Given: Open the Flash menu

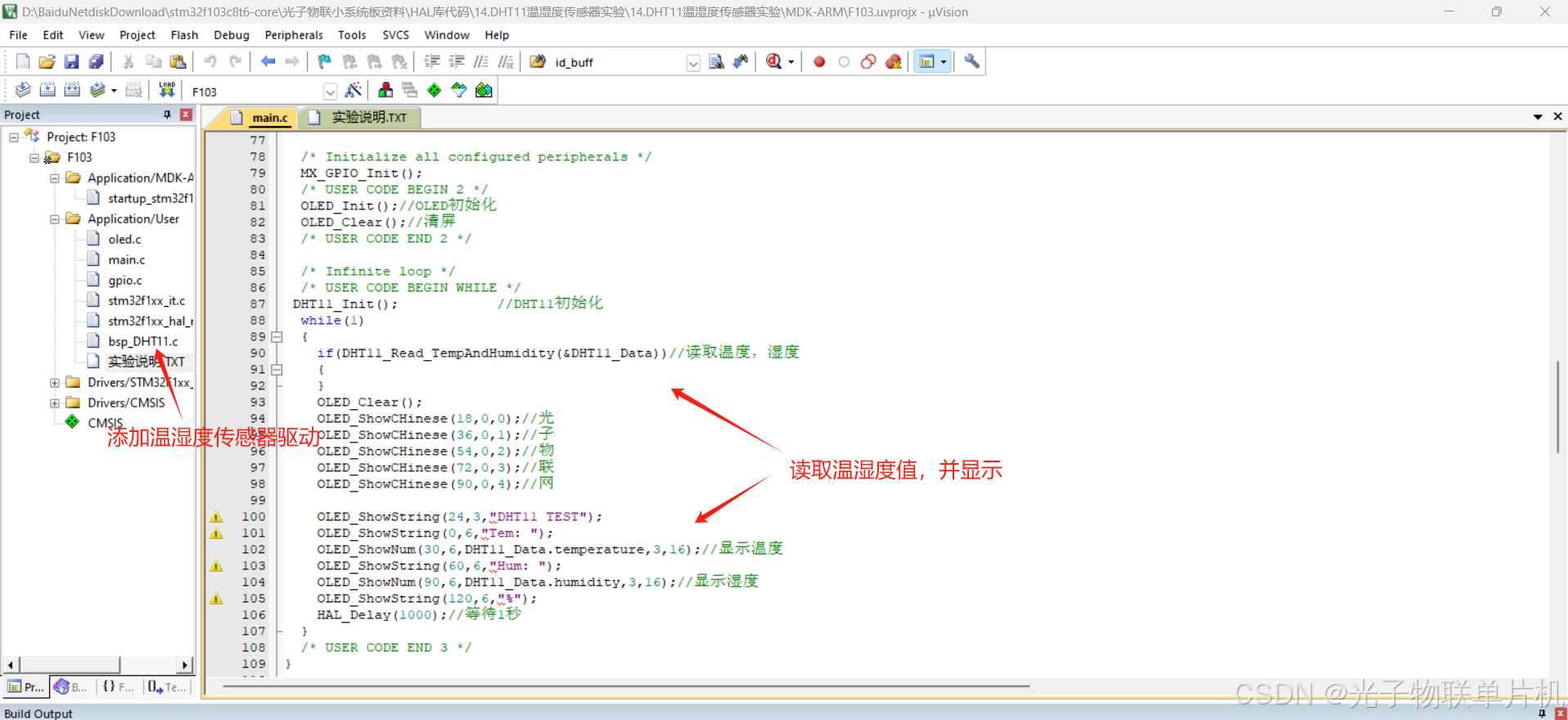Looking at the screenshot, I should [184, 35].
